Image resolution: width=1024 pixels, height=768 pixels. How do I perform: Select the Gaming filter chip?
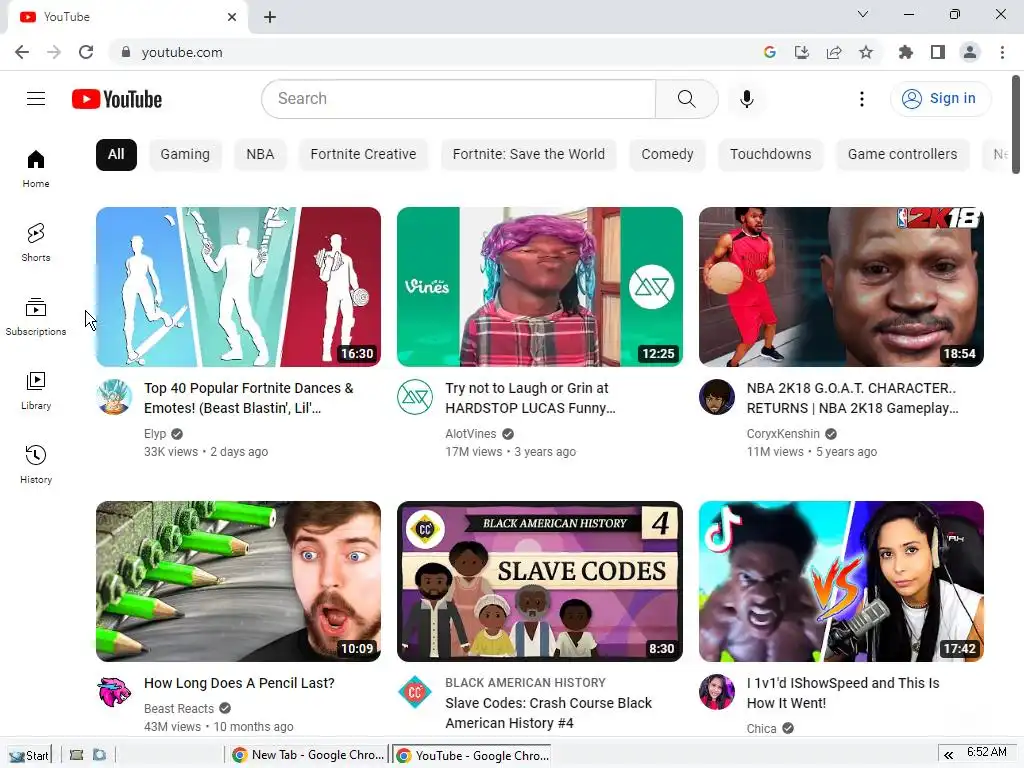(185, 155)
